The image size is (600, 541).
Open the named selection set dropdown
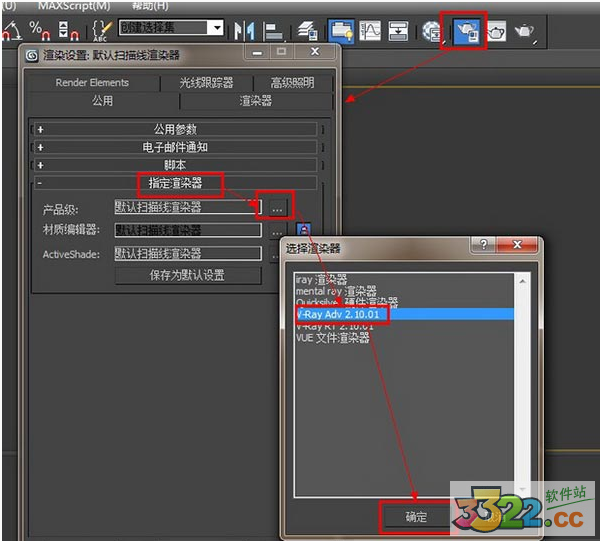tap(216, 28)
